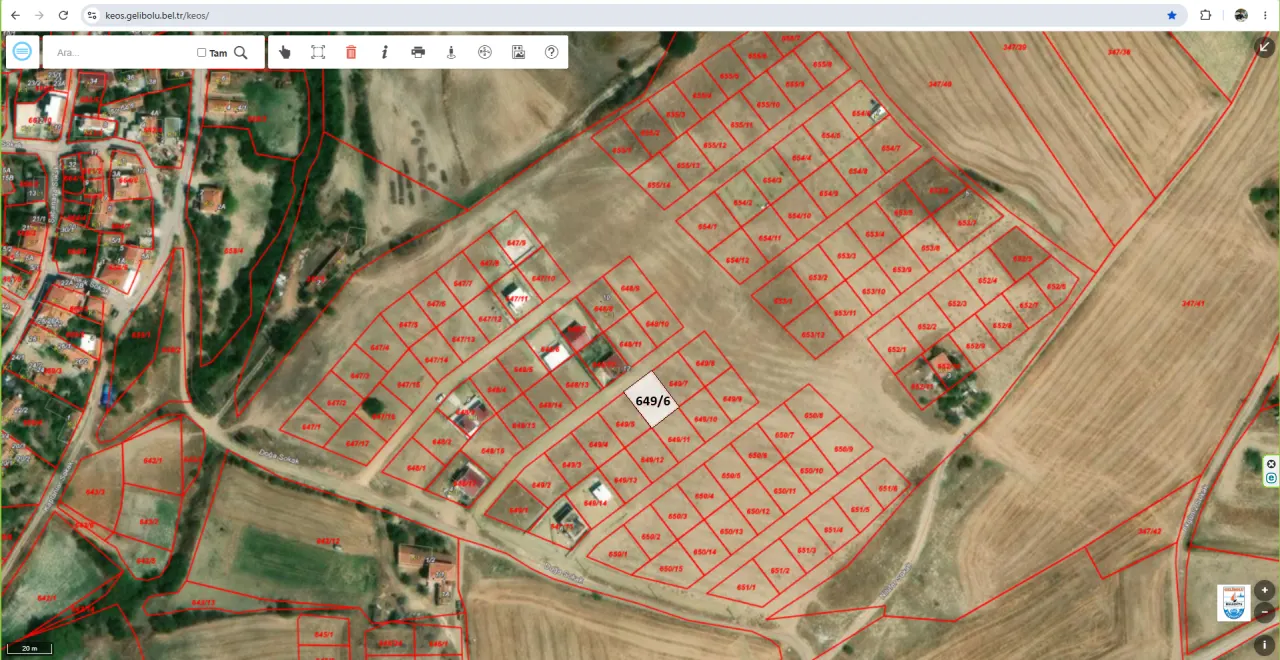Viewport: 1280px width, 660px height.
Task: Click the compass navigation icon
Action: pyautogui.click(x=485, y=52)
